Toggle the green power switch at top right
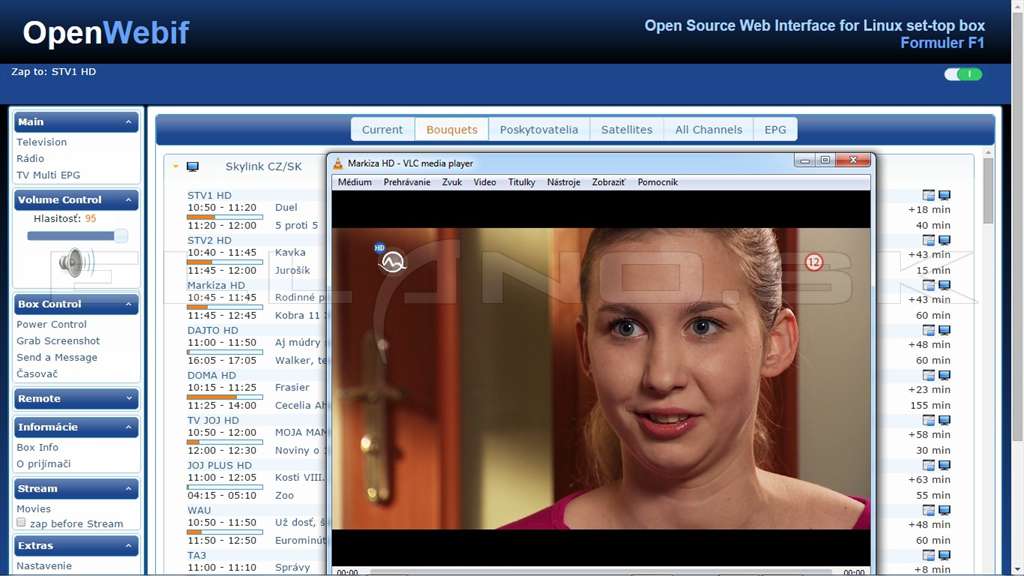The width and height of the screenshot is (1024, 576). [963, 74]
